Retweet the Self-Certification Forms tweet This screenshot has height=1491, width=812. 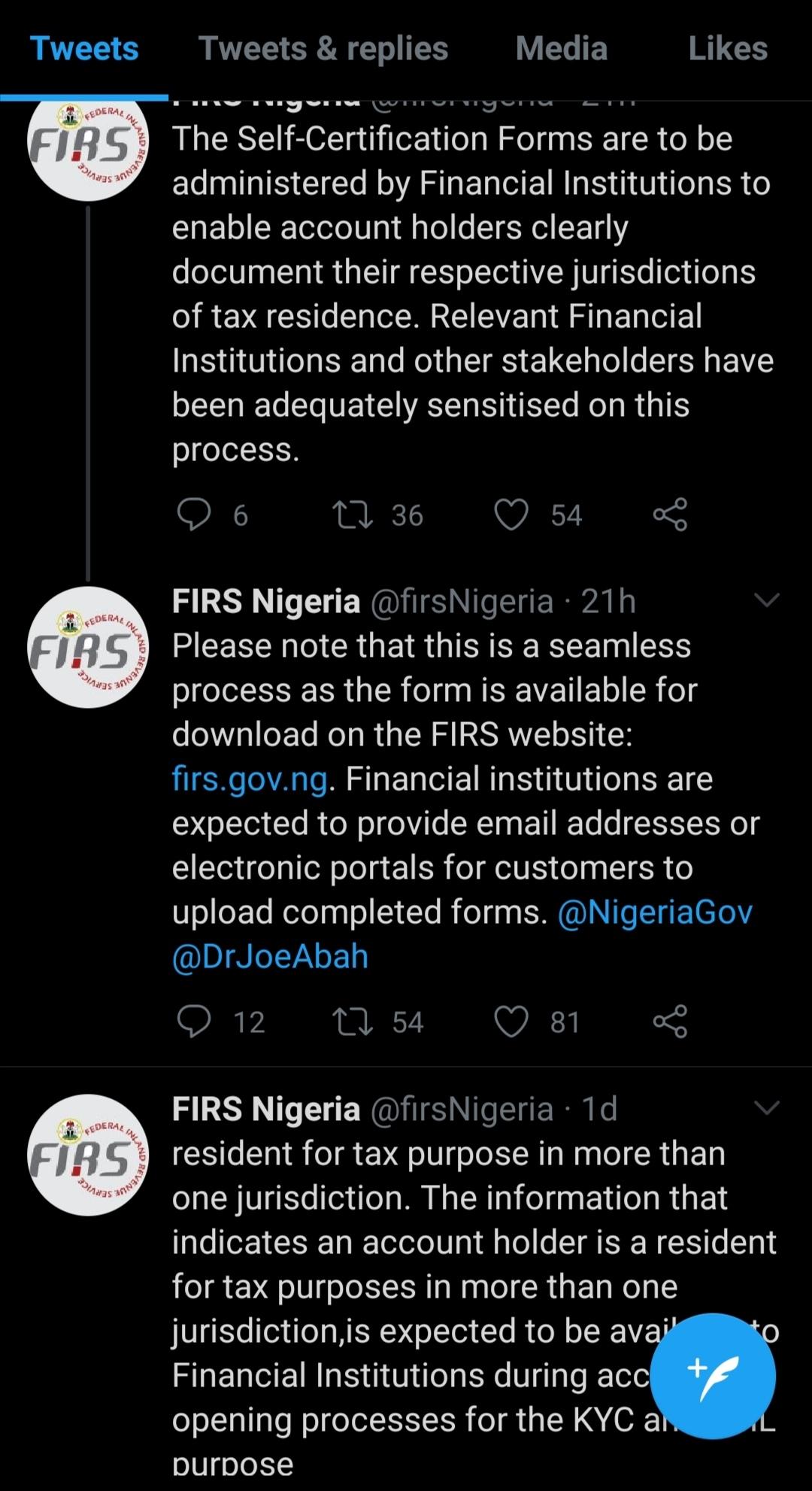353,515
